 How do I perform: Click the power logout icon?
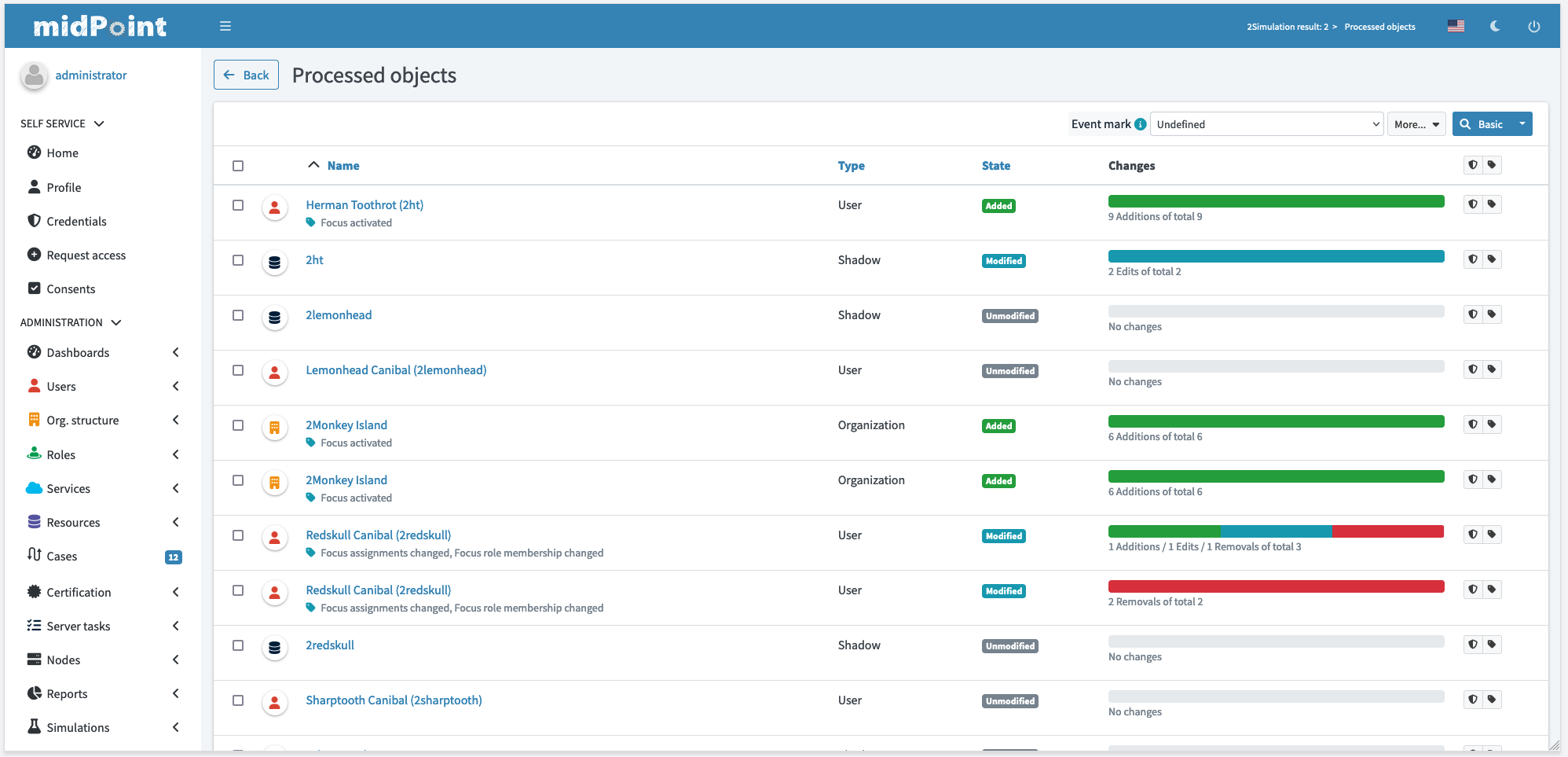pos(1533,26)
